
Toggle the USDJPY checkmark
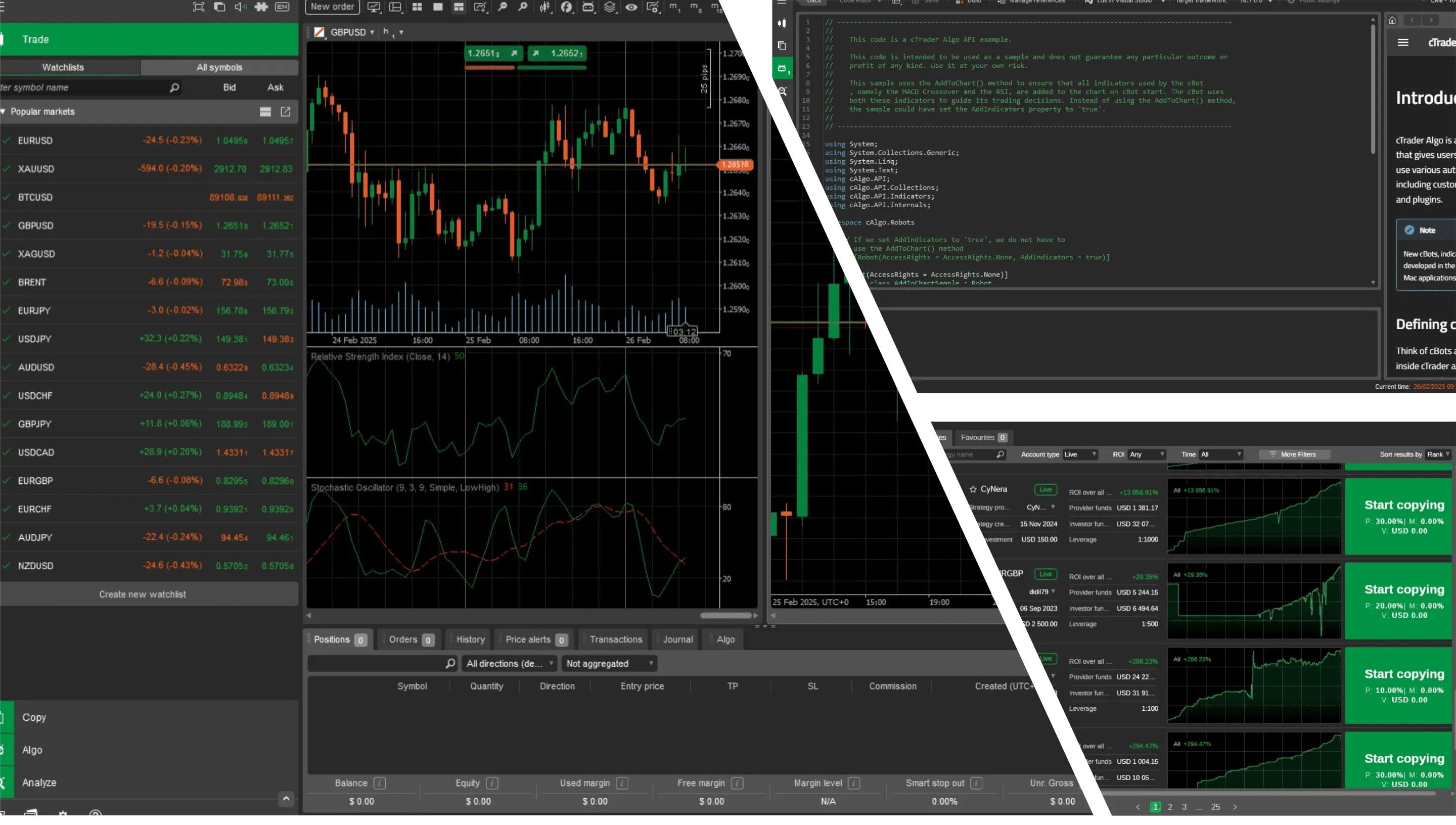[x=6, y=339]
